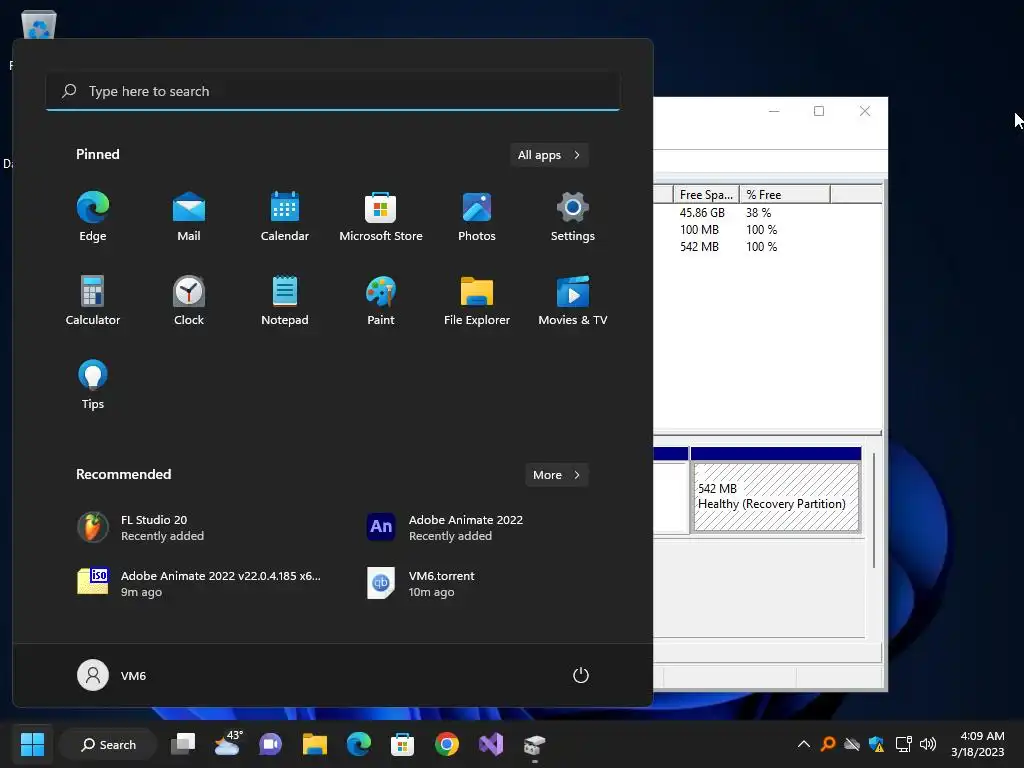The width and height of the screenshot is (1024, 768).
Task: Open Settings from the Start menu
Action: pyautogui.click(x=573, y=217)
